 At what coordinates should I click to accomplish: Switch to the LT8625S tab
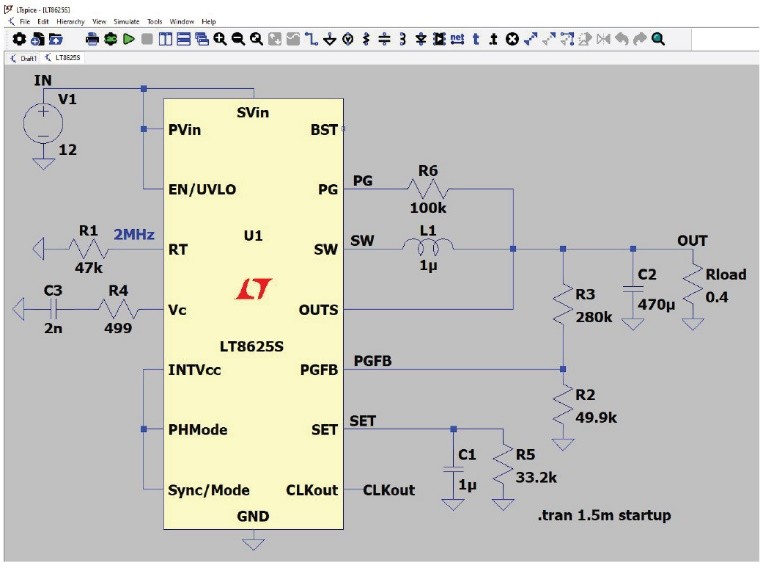(x=63, y=57)
